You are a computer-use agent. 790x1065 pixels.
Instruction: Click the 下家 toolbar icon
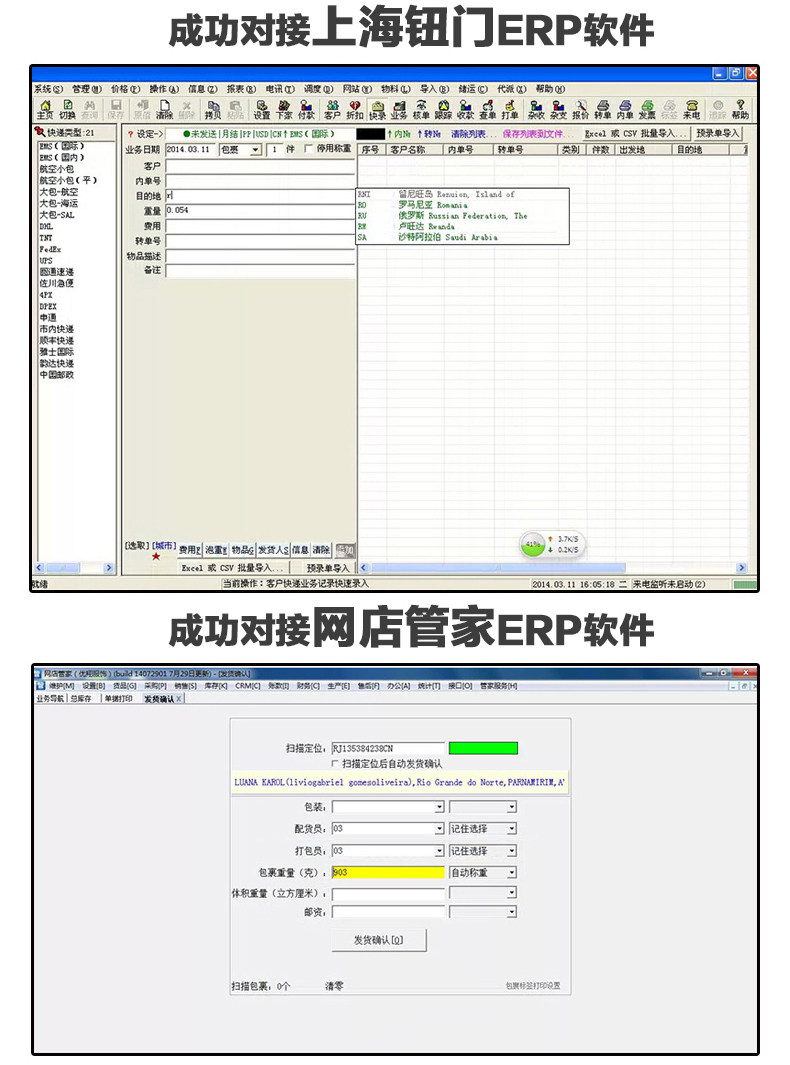tap(284, 109)
